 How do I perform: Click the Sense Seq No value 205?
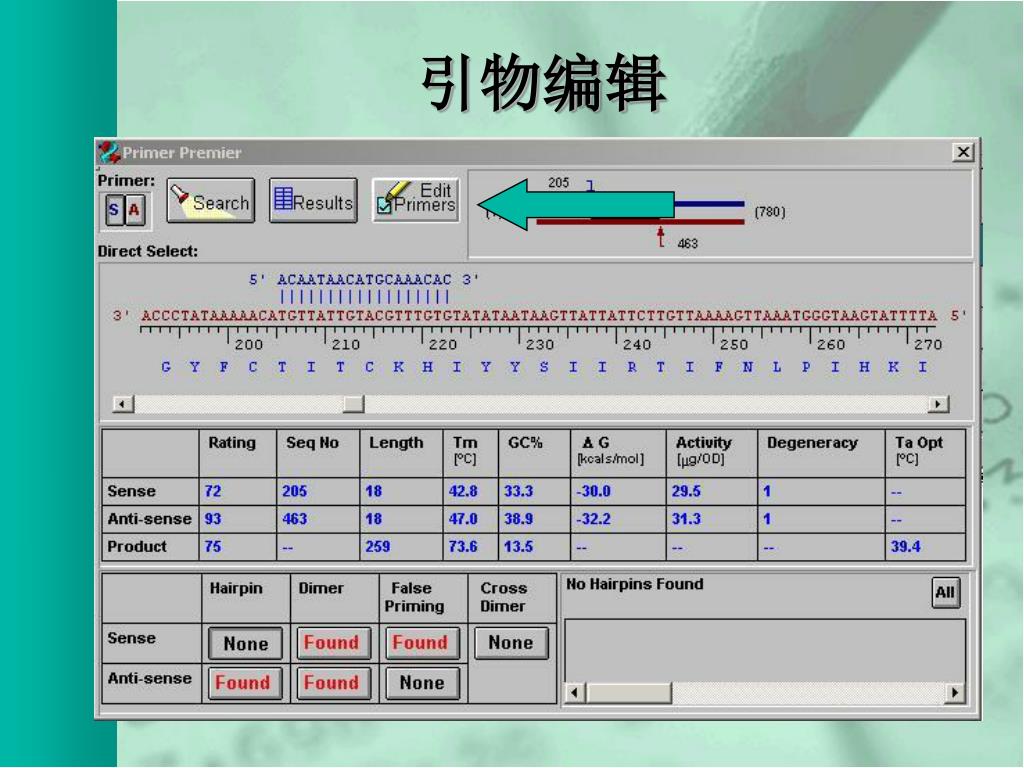(x=295, y=491)
